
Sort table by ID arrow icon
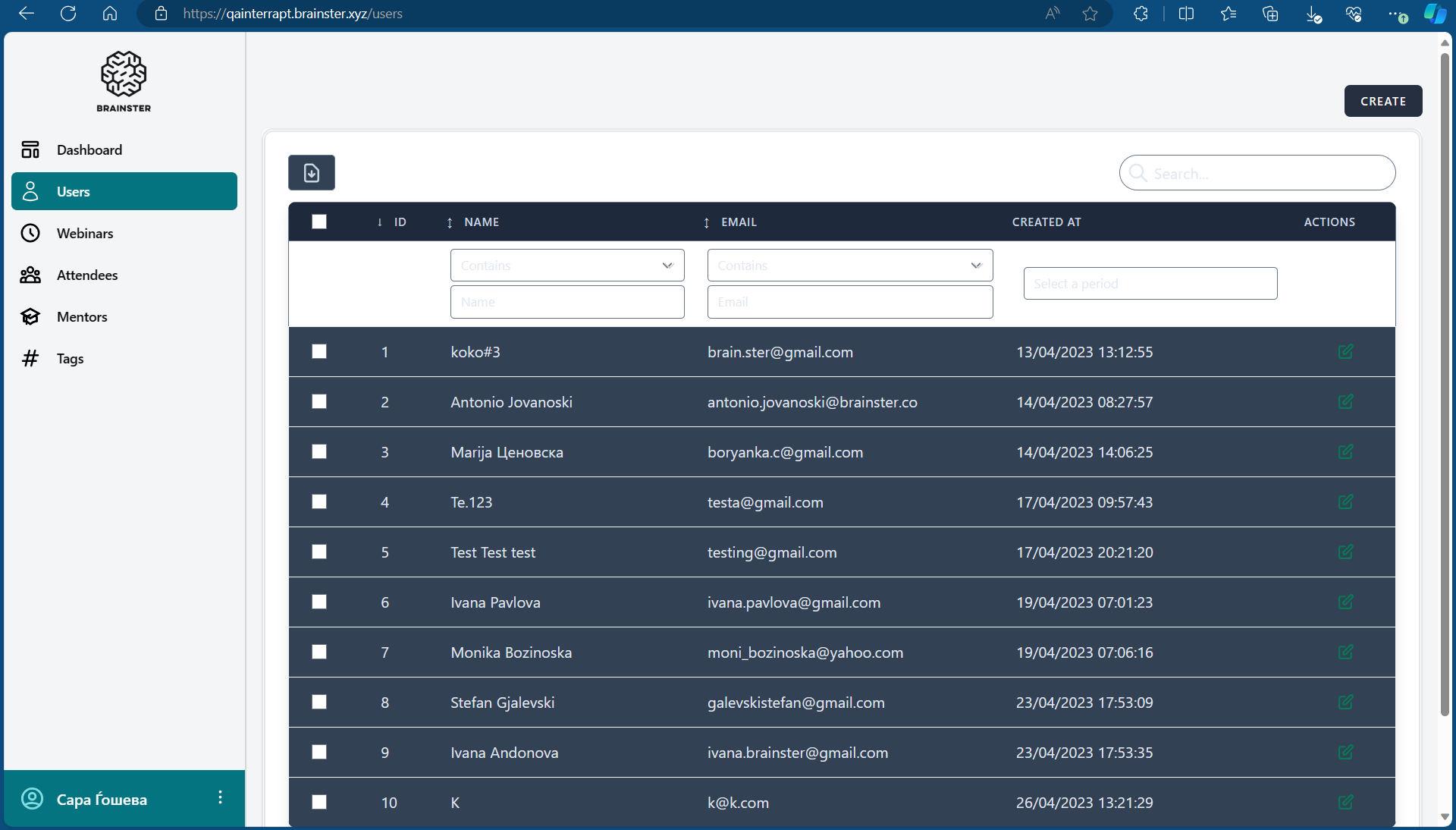coord(380,222)
